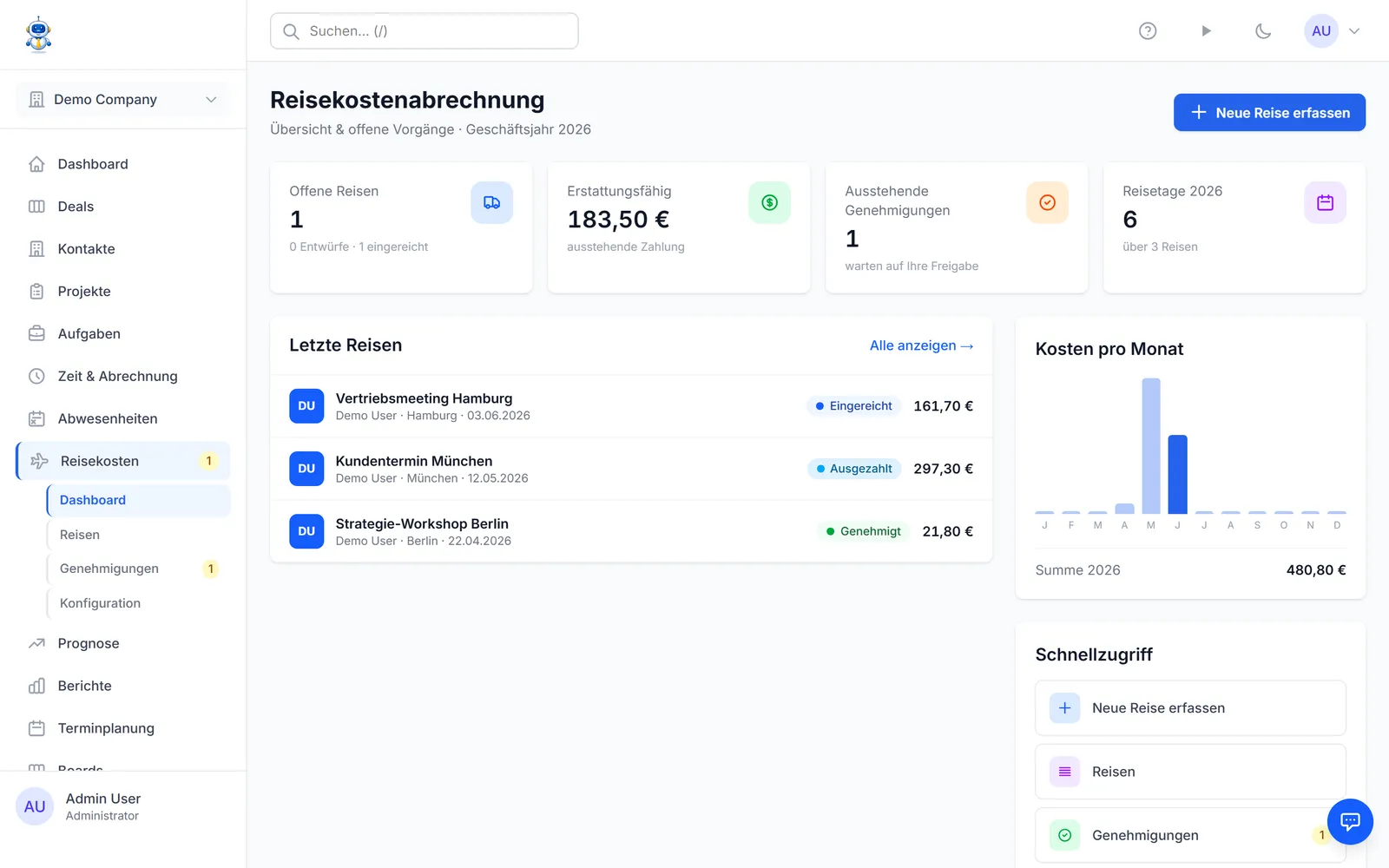Click the DU avatar for München trip

pyautogui.click(x=306, y=469)
